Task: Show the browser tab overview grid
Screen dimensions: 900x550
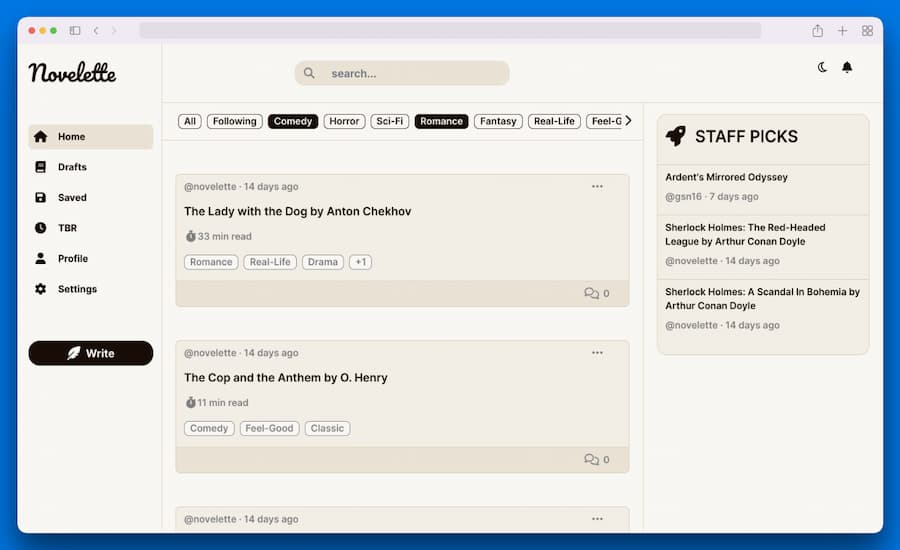Action: [x=867, y=30]
